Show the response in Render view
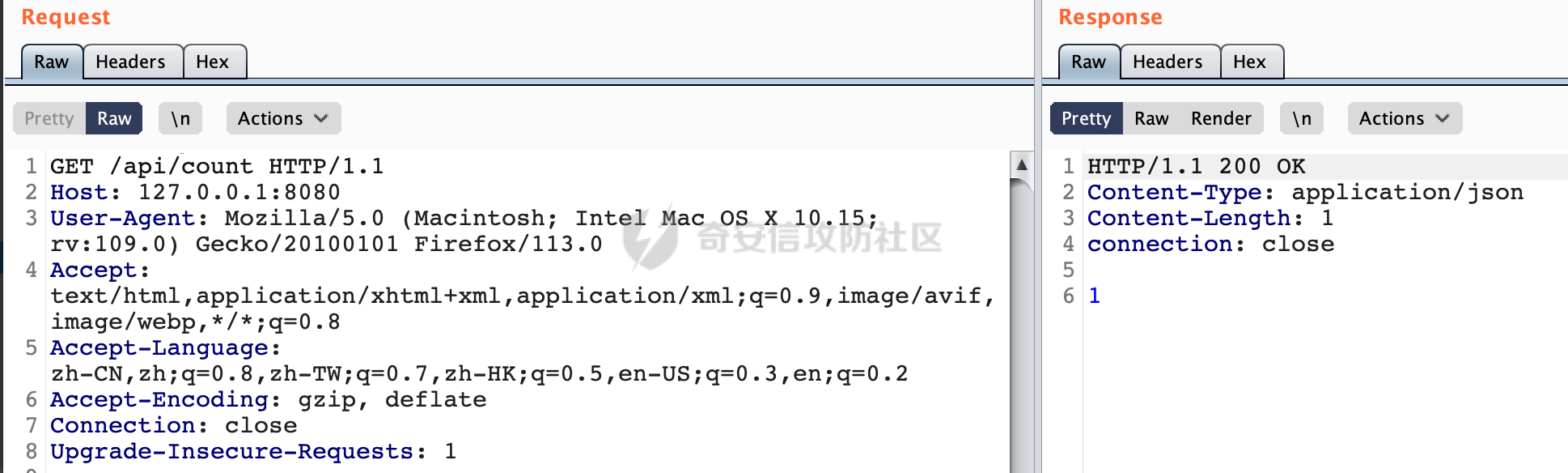 pyautogui.click(x=1221, y=118)
